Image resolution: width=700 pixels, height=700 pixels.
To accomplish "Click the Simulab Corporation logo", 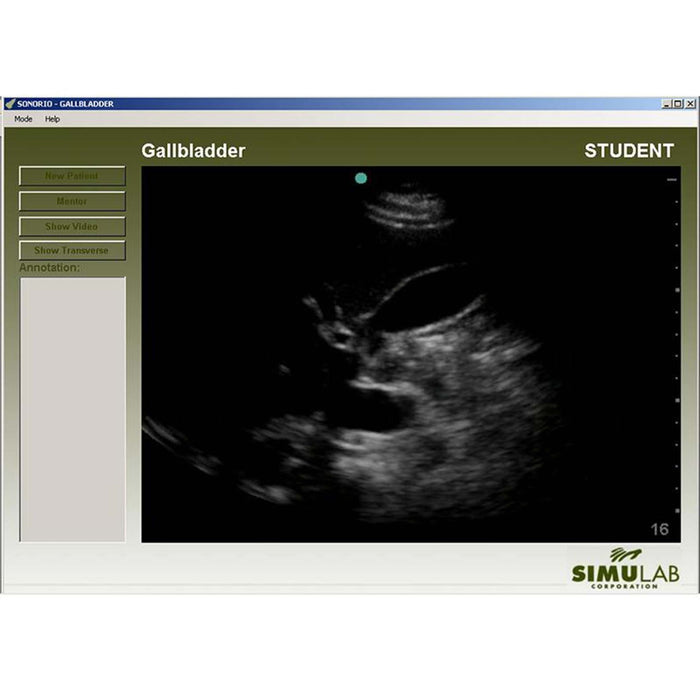I will pyautogui.click(x=620, y=568).
